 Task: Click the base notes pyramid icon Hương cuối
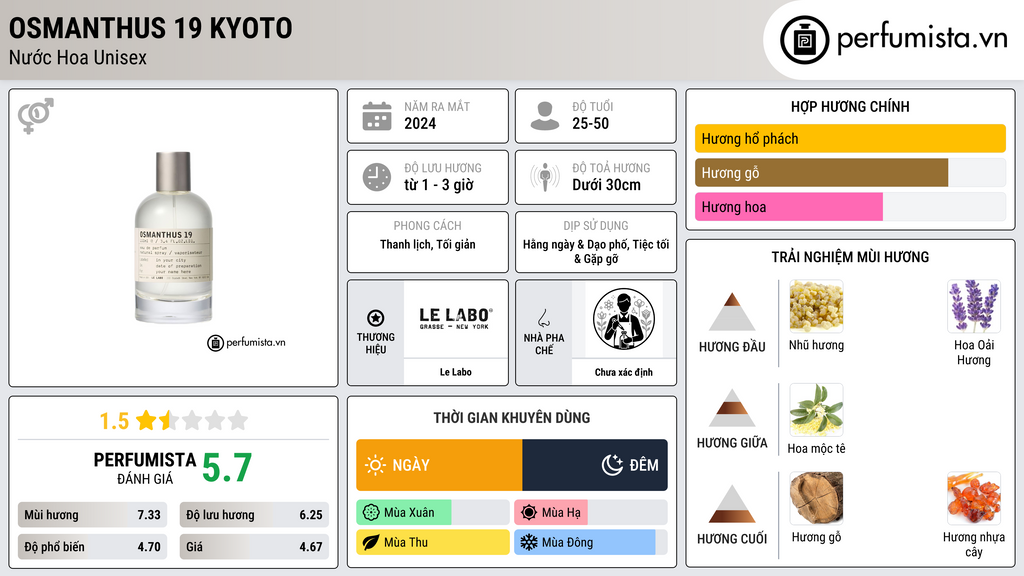732,504
